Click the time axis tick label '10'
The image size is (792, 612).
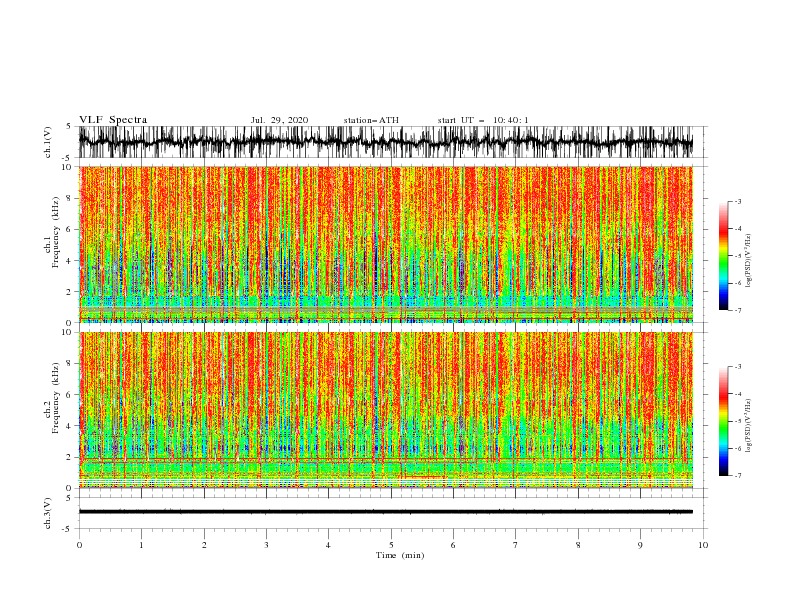click(x=703, y=545)
